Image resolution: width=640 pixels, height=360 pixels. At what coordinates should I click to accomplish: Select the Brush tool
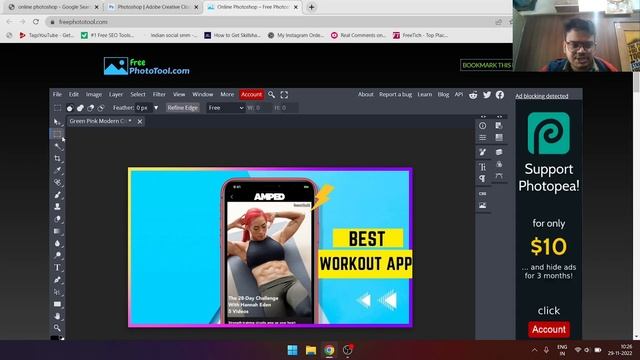(x=57, y=195)
